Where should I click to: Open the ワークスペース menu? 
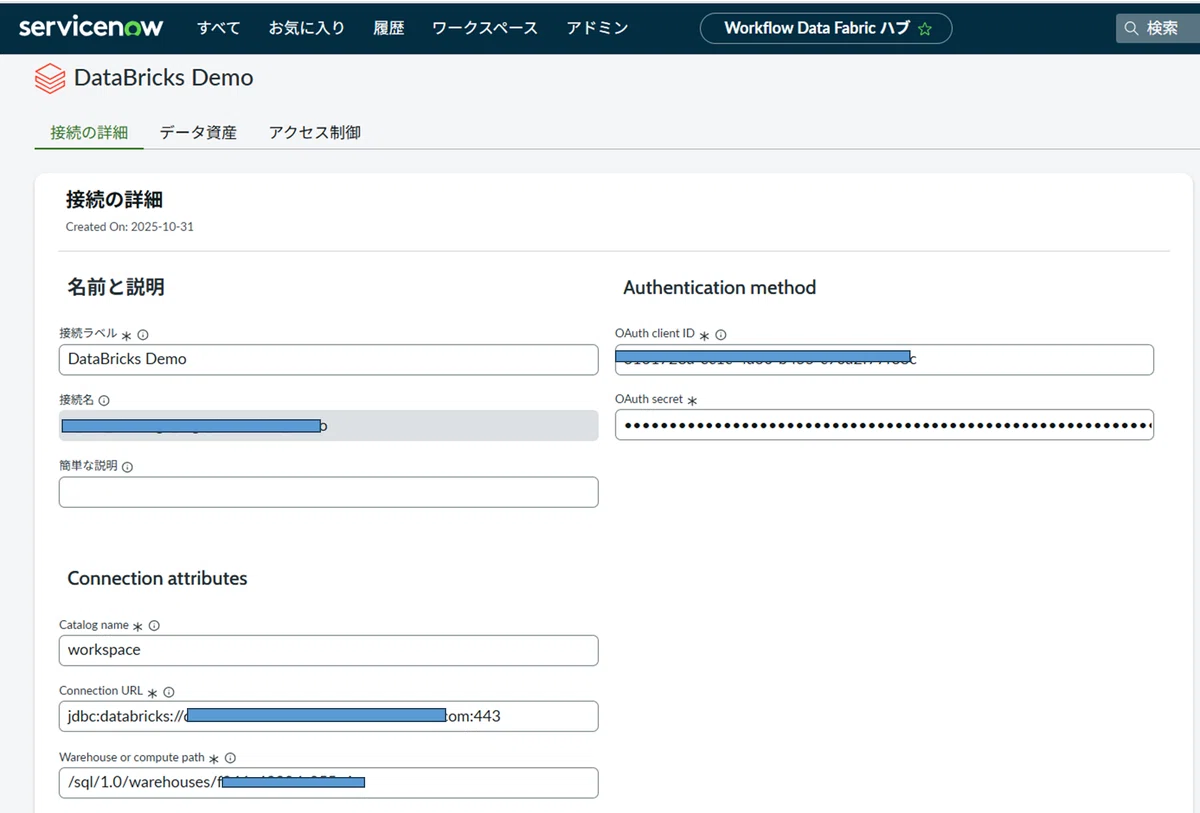click(x=485, y=28)
